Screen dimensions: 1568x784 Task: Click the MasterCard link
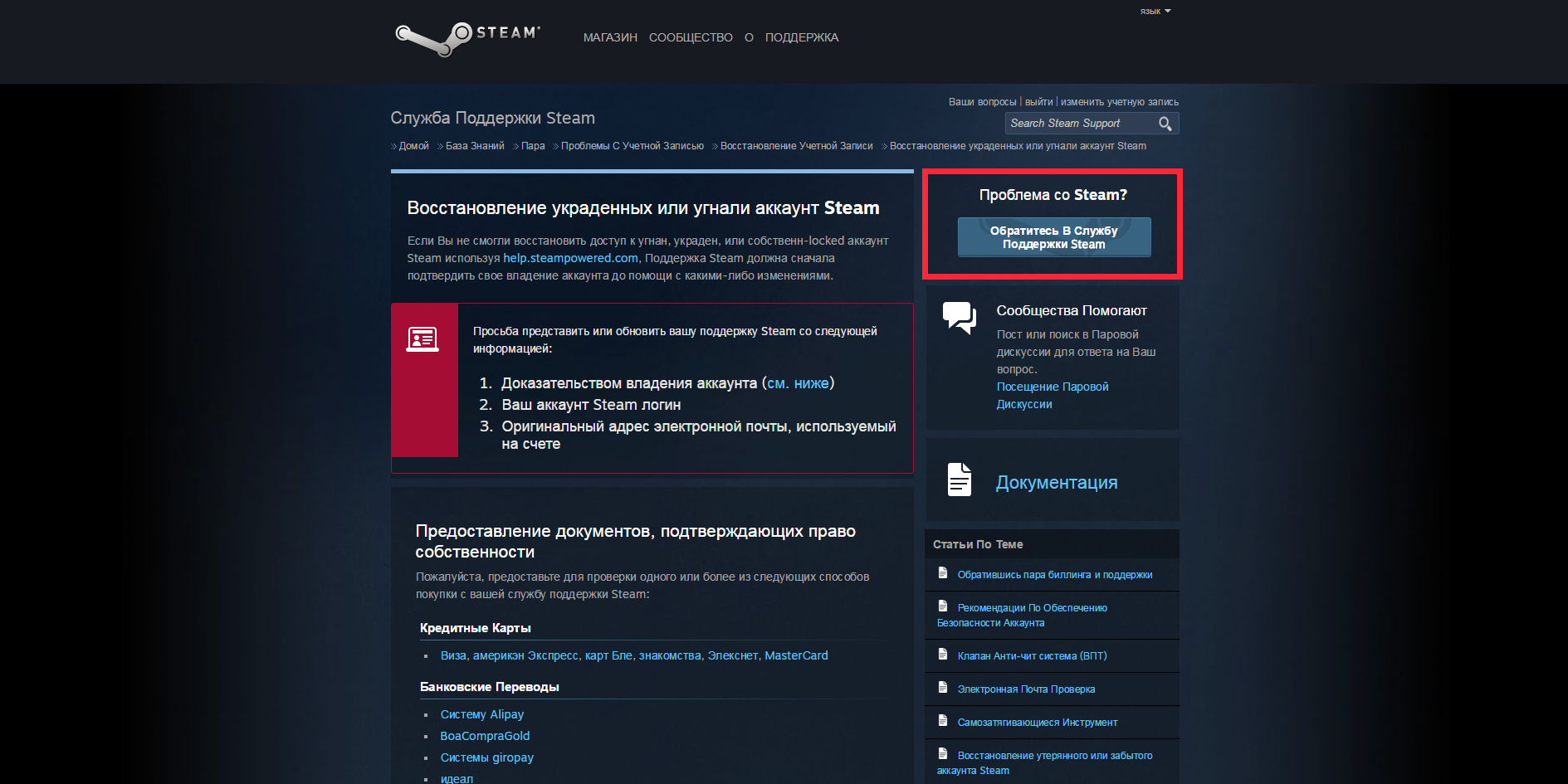pos(796,655)
